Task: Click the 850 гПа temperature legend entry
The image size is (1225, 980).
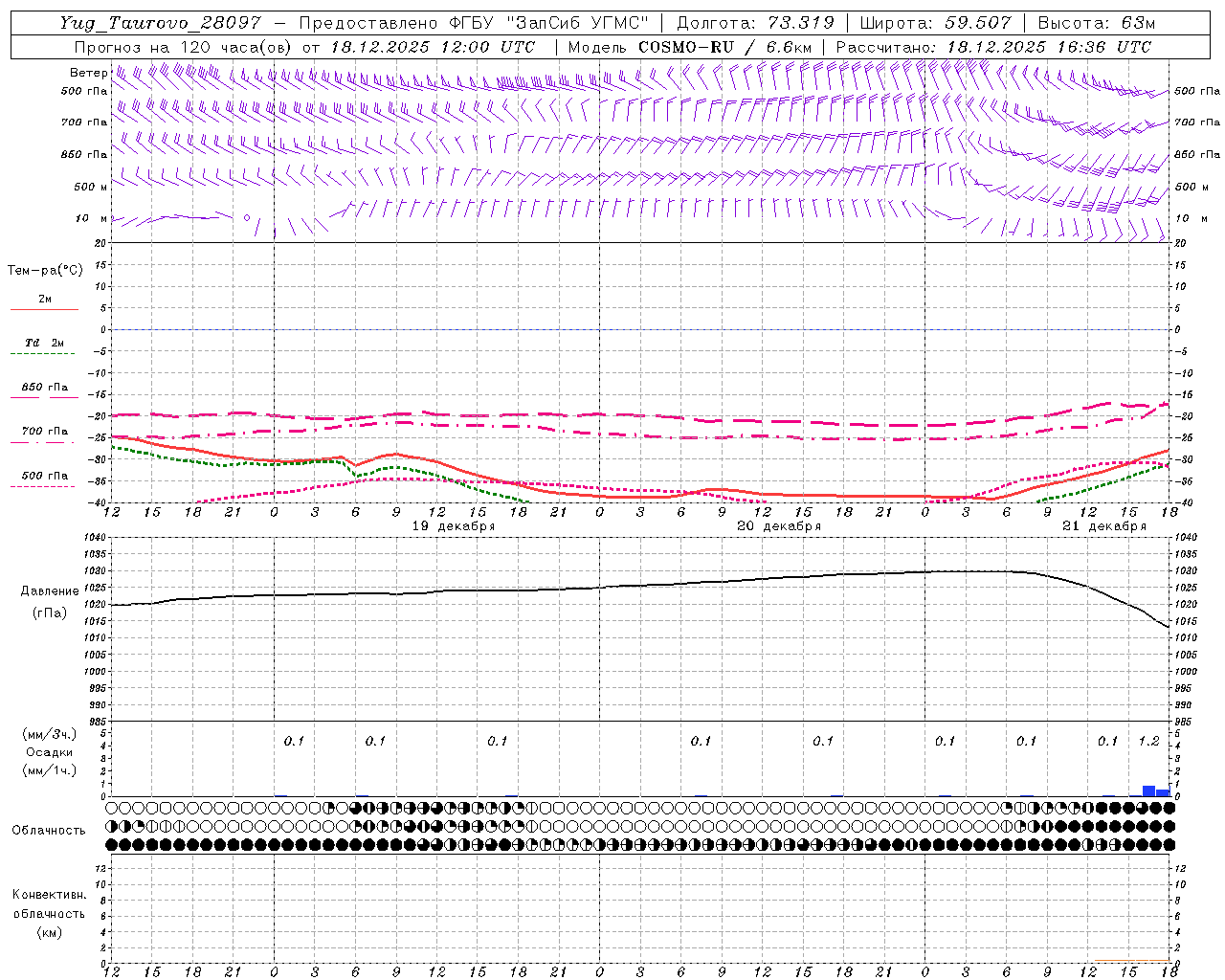Action: (x=44, y=388)
